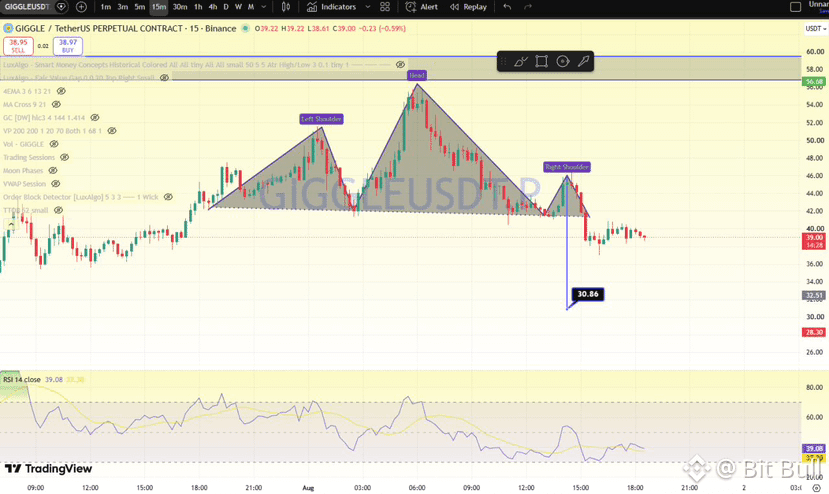This screenshot has width=829, height=494.
Task: Click the 28.30 red price axis label
Action: pos(814,332)
